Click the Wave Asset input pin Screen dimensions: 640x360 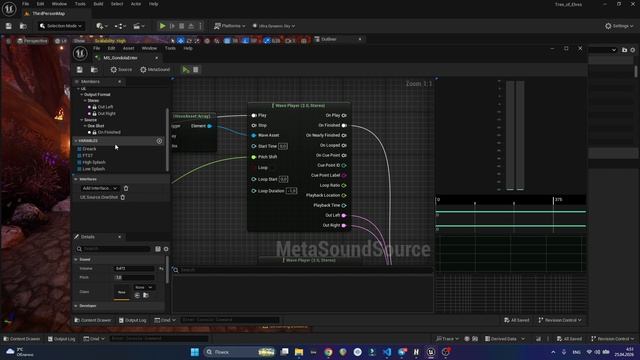coord(254,136)
